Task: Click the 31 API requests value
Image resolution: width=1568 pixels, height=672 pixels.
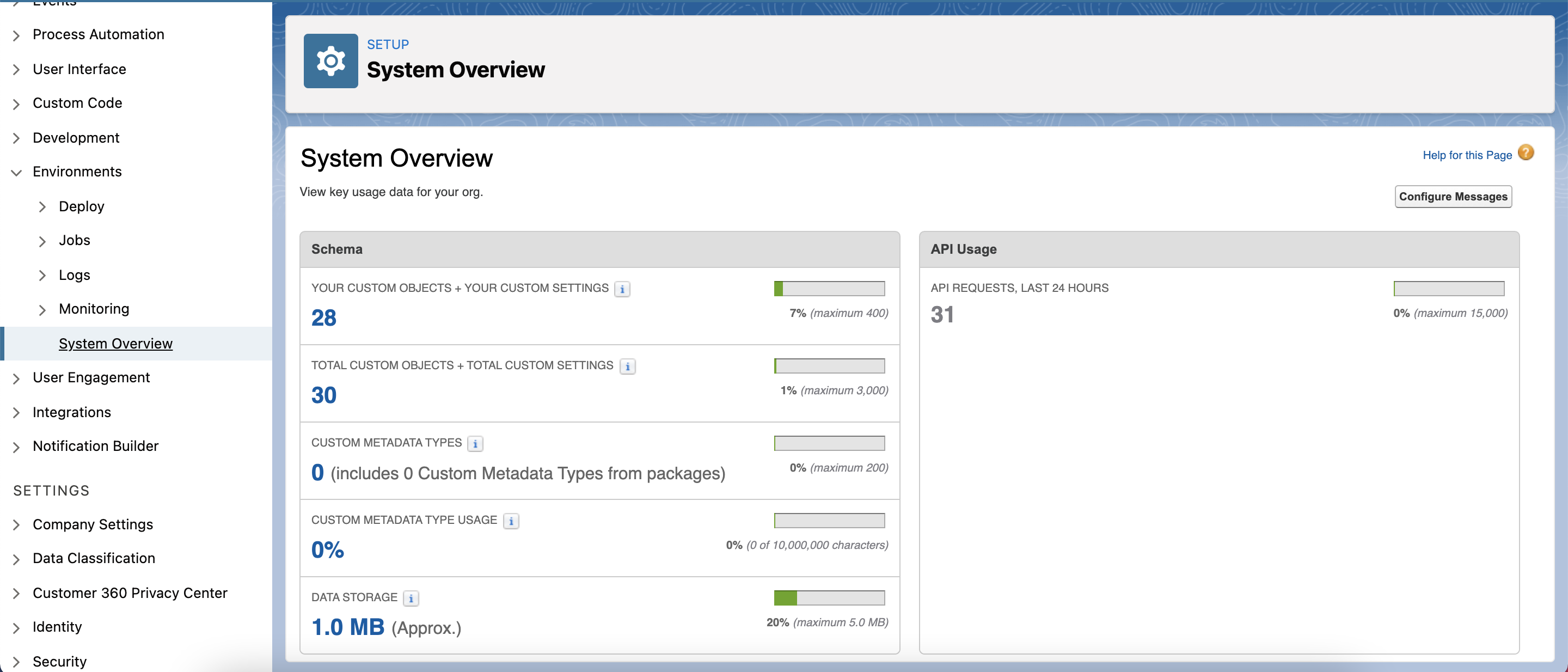Action: click(942, 315)
